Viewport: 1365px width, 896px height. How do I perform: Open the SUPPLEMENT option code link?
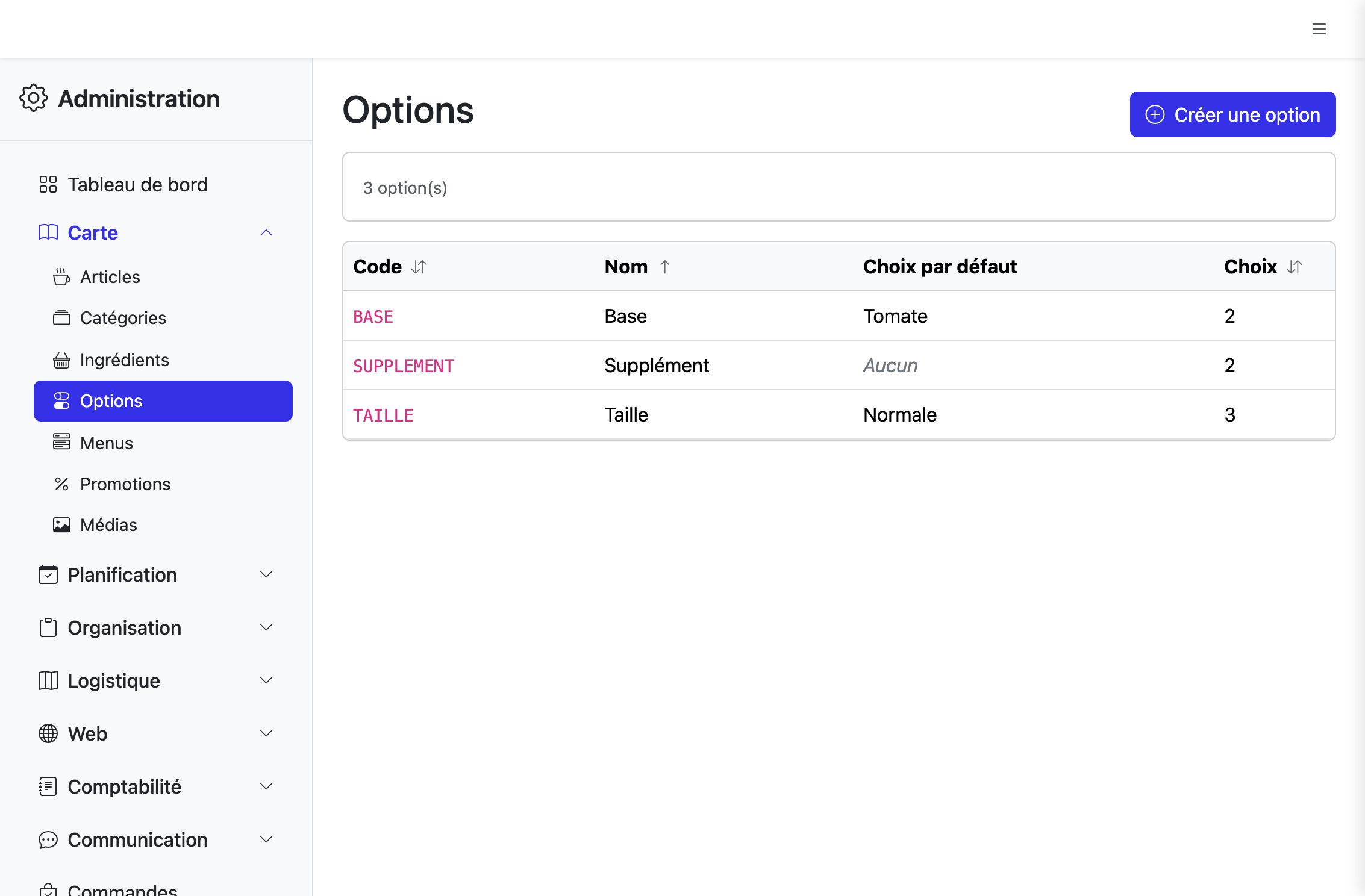pos(404,366)
